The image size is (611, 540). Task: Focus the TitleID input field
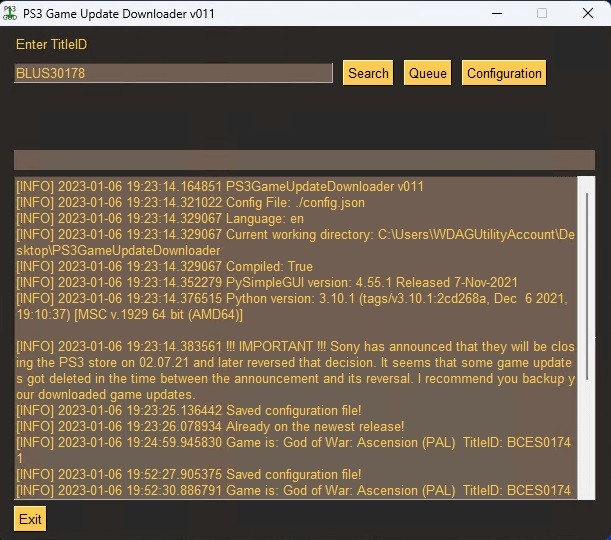[x=173, y=73]
